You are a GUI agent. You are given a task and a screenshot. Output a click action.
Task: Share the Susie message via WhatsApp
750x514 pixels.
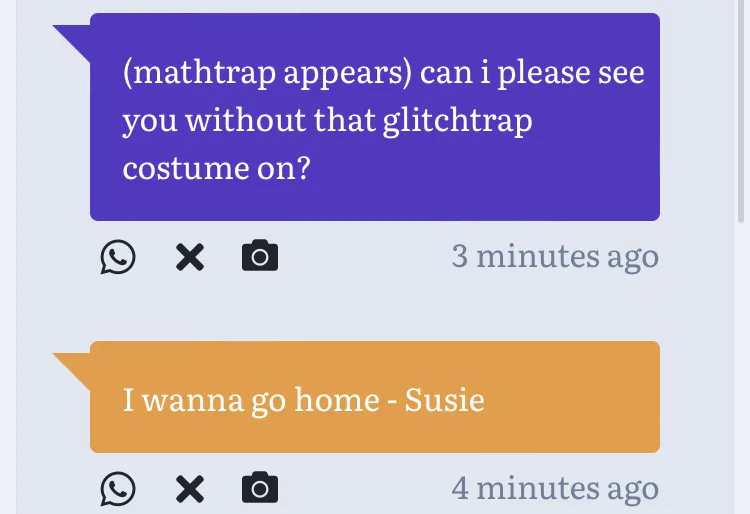118,488
